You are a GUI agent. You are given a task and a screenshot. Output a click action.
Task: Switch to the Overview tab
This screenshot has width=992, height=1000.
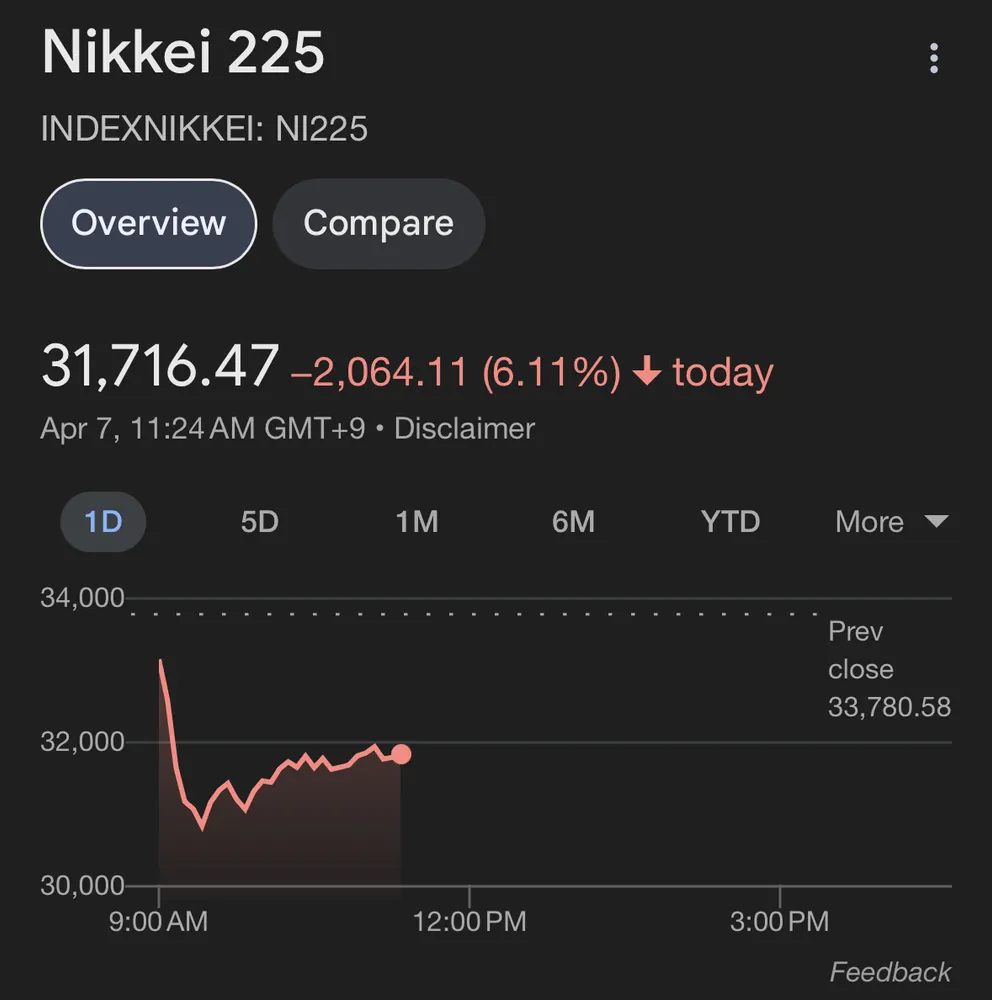[x=148, y=223]
